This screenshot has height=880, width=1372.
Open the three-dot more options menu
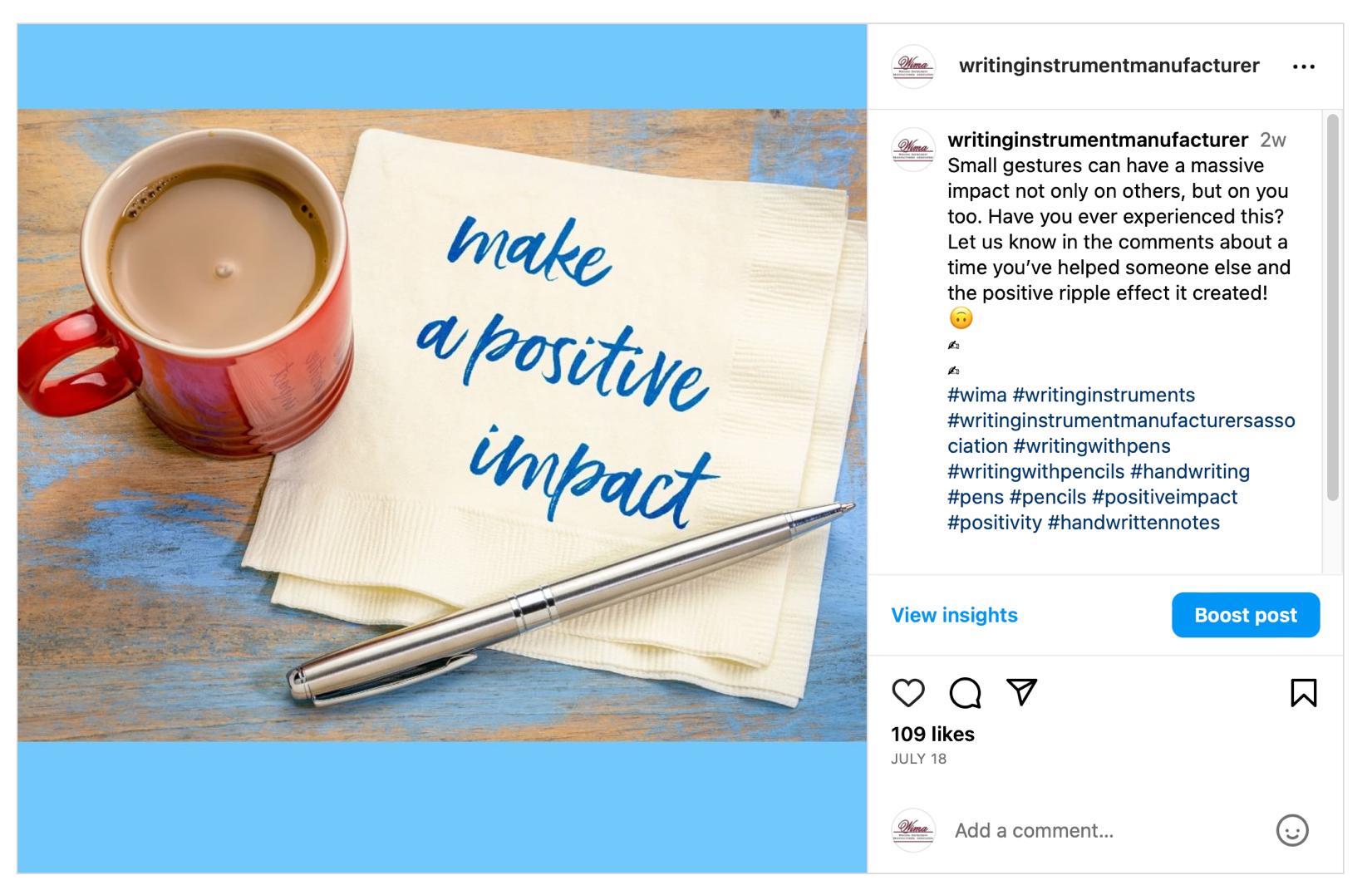(1304, 66)
